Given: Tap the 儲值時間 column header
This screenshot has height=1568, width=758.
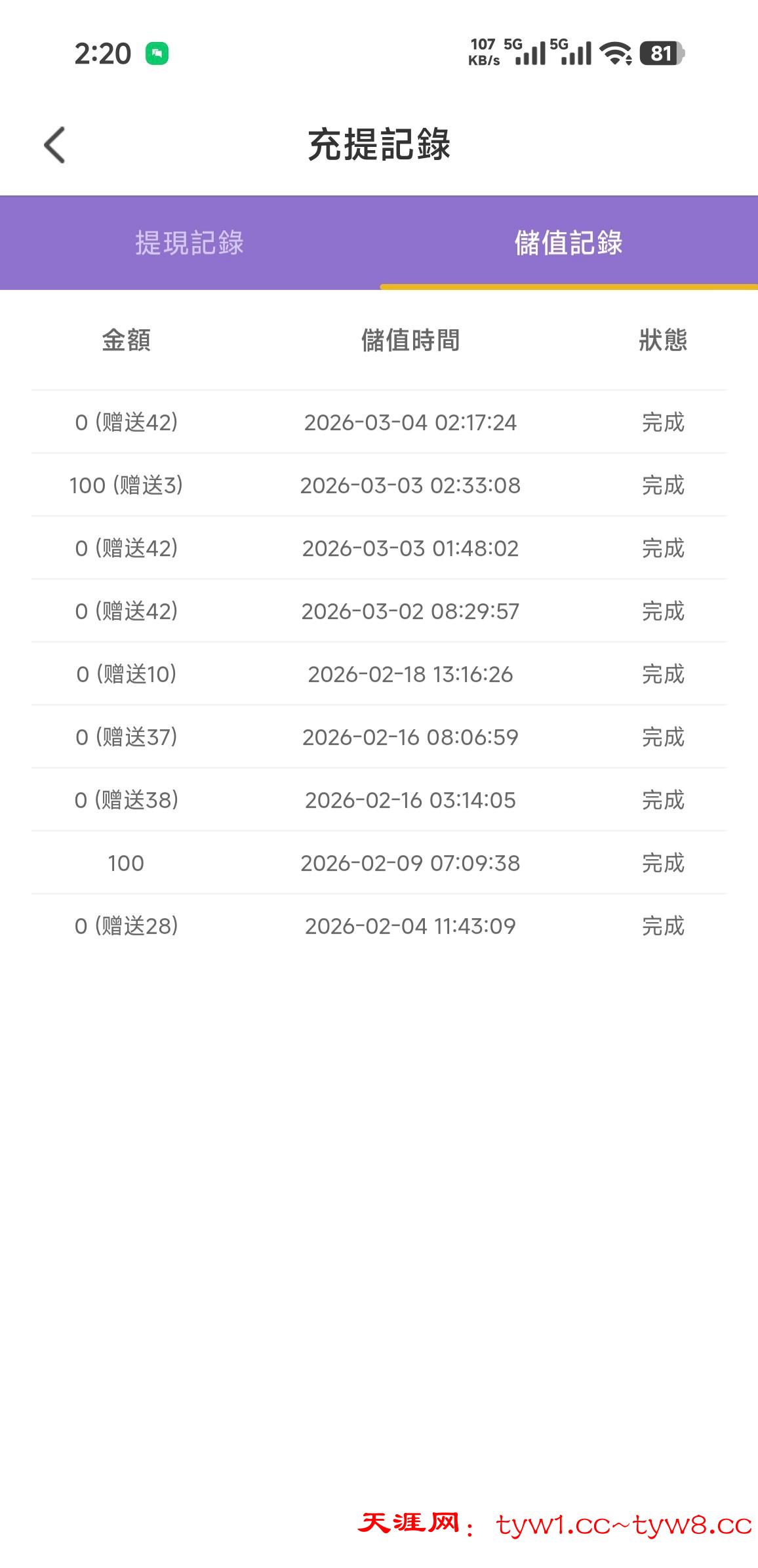Looking at the screenshot, I should [x=410, y=340].
